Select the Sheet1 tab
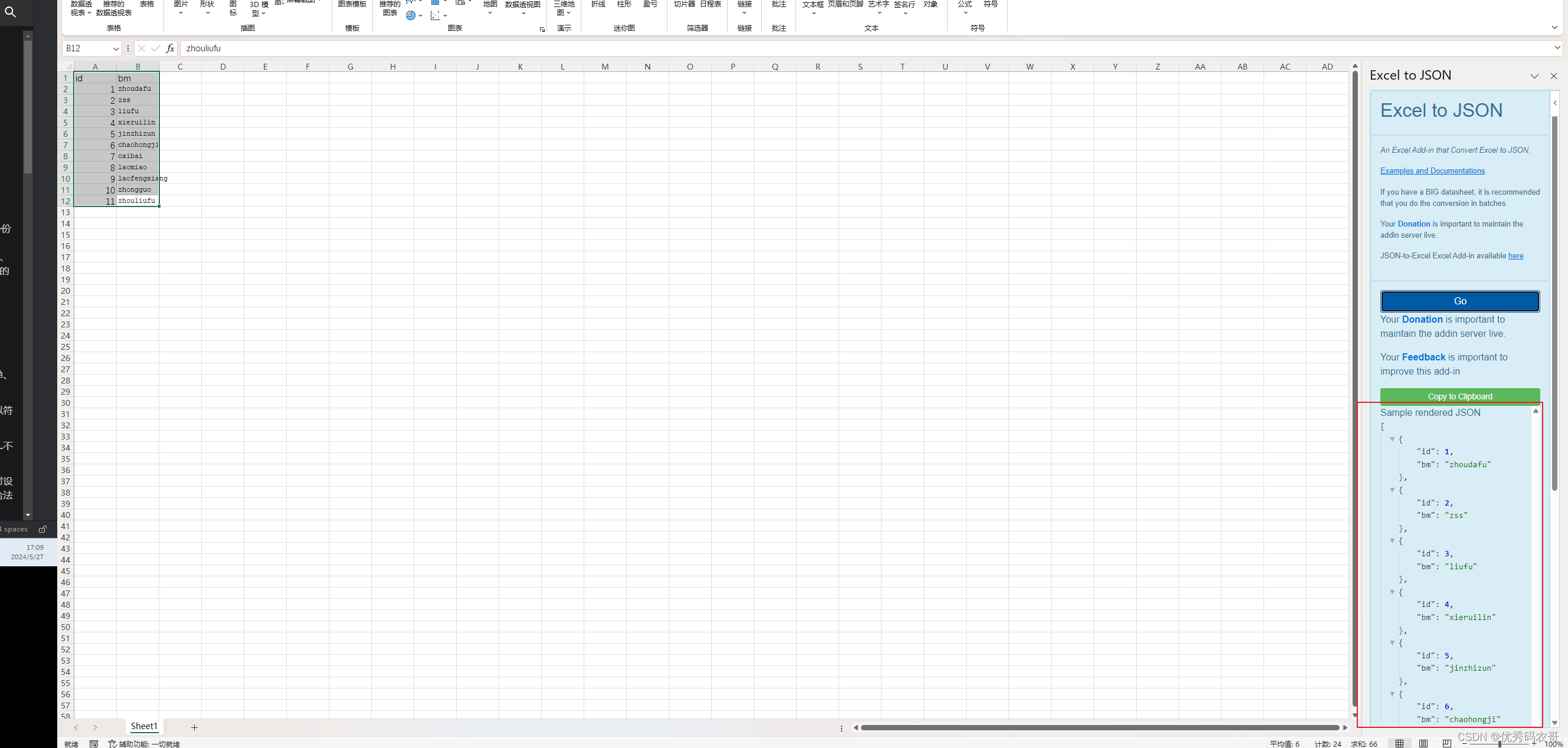Viewport: 1568px width, 748px height. coord(143,726)
